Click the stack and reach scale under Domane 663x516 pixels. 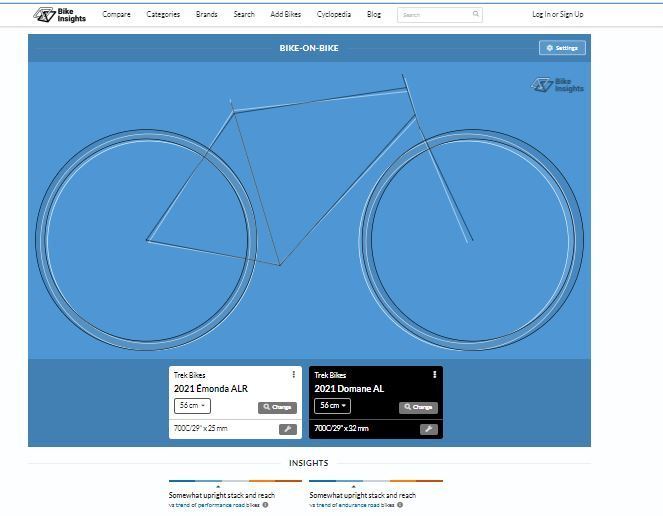click(x=376, y=481)
